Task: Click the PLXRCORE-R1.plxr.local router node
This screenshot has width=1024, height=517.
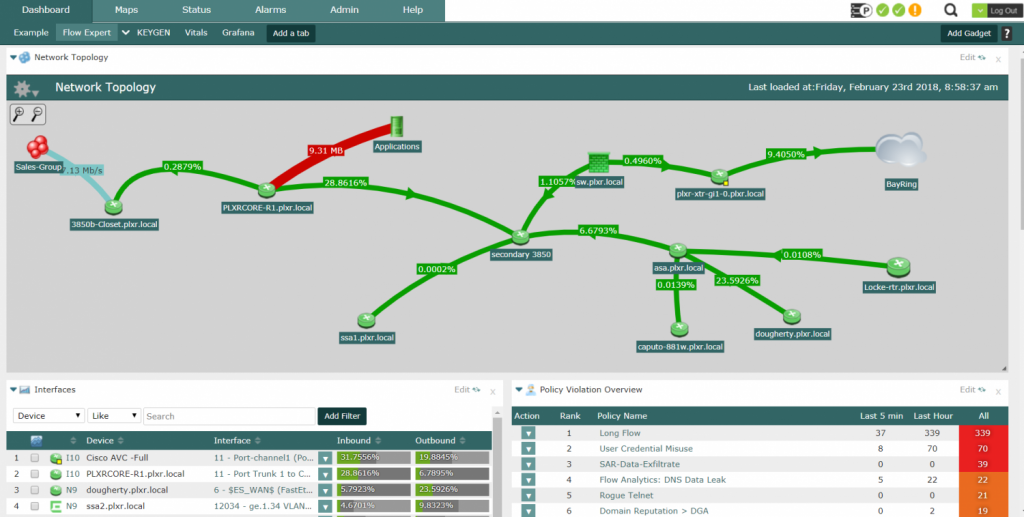Action: (x=266, y=190)
